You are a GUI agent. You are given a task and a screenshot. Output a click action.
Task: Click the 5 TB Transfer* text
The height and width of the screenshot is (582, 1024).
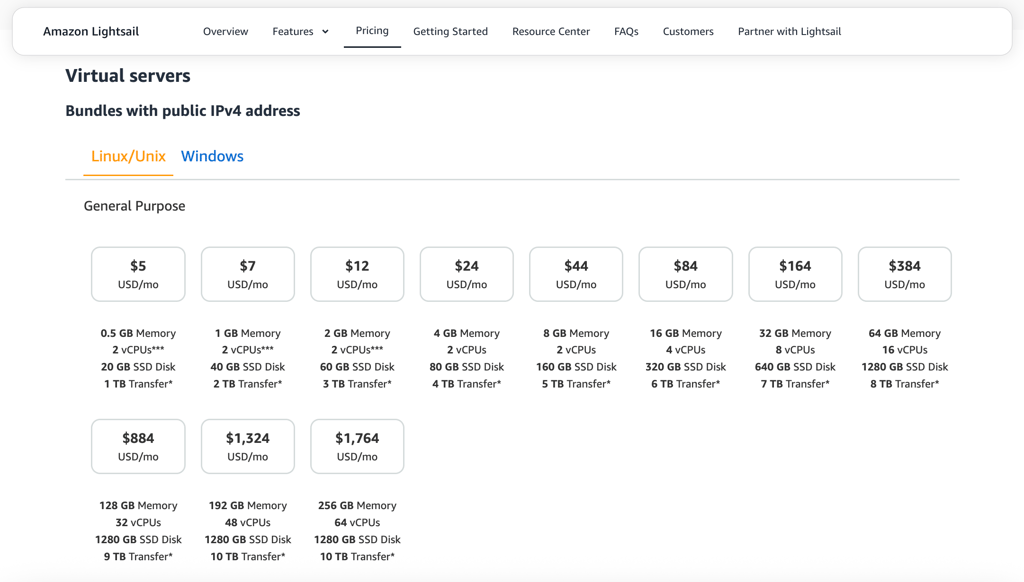point(576,384)
